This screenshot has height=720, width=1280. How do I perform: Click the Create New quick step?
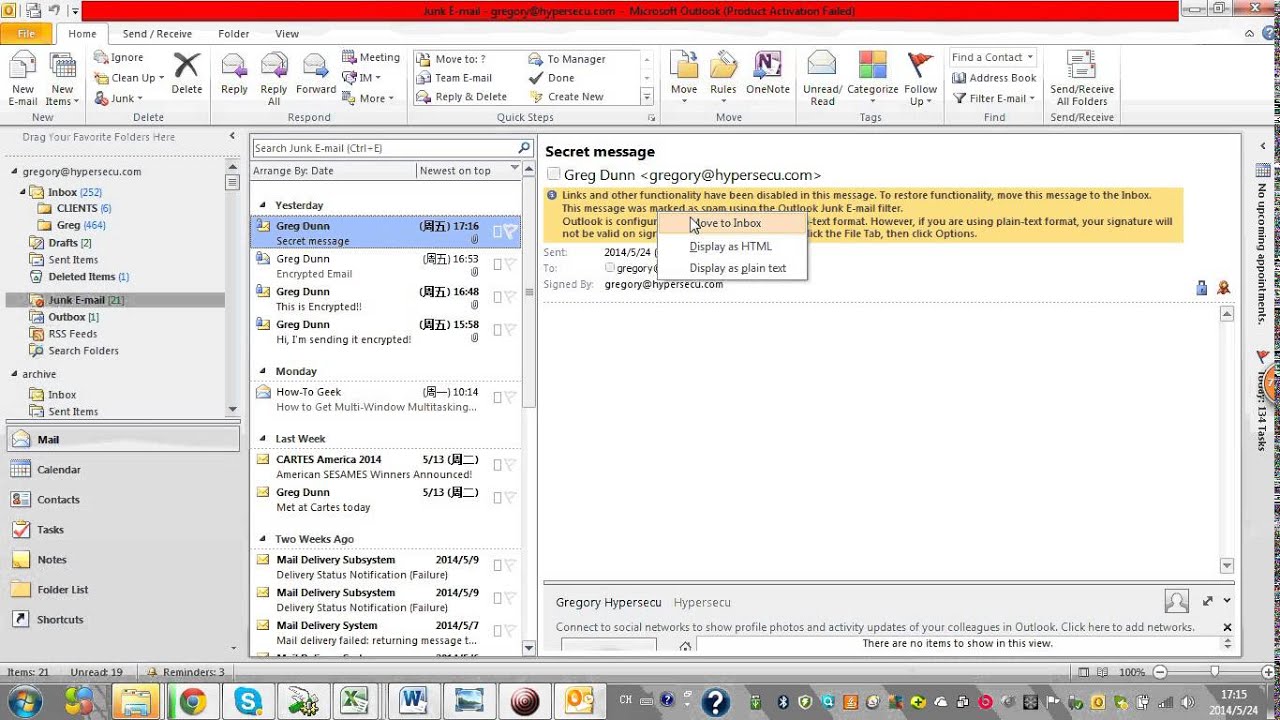(567, 97)
